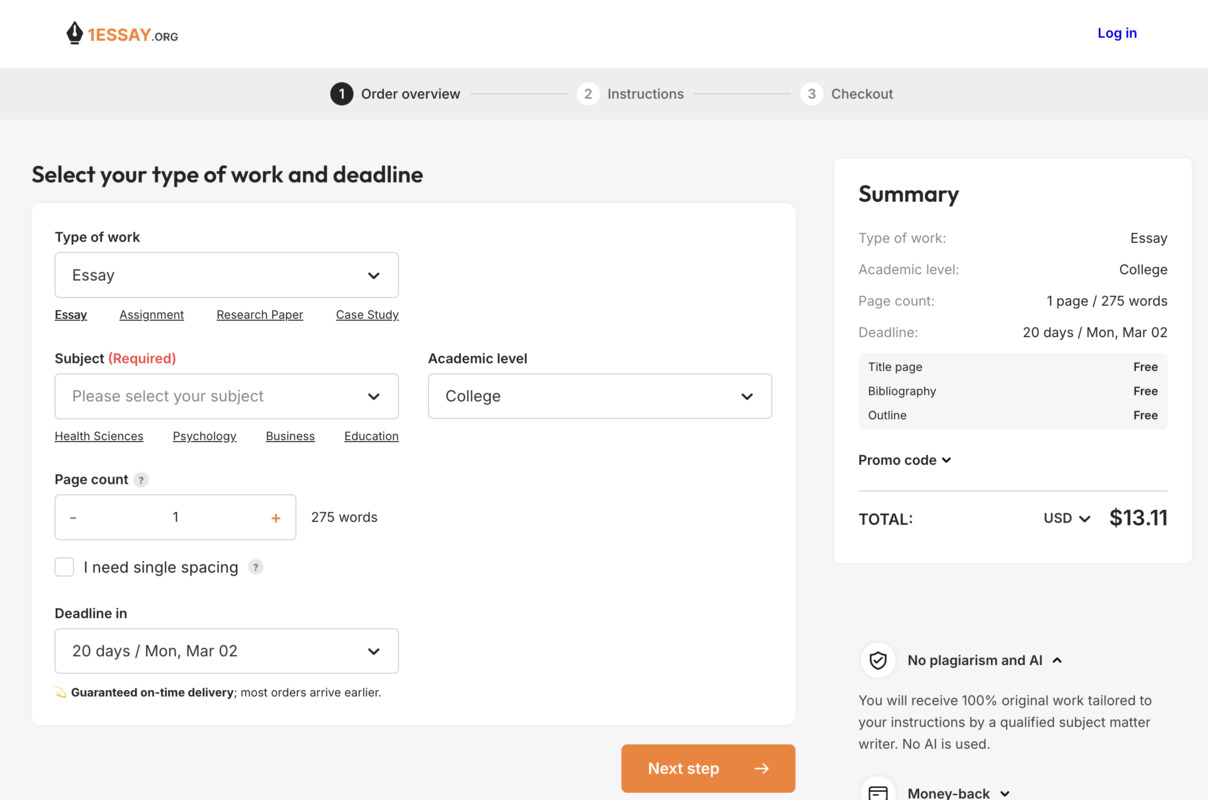Open the Deadline in dropdown

(227, 651)
